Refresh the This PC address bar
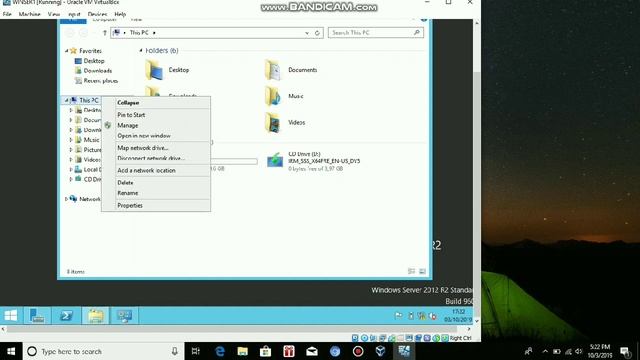Viewport: 640px width, 360px height. pyautogui.click(x=317, y=33)
